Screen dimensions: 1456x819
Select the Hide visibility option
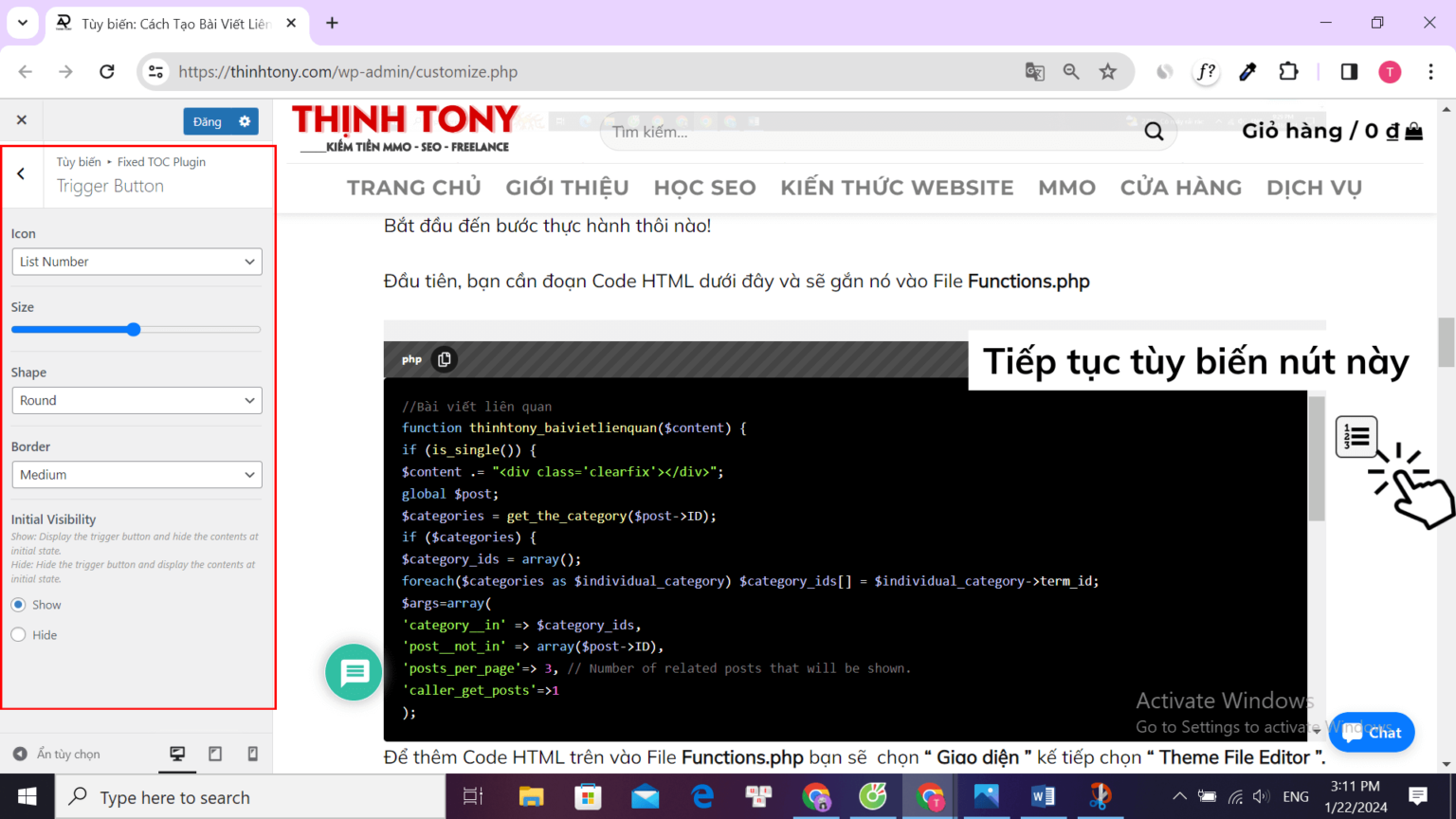click(19, 635)
